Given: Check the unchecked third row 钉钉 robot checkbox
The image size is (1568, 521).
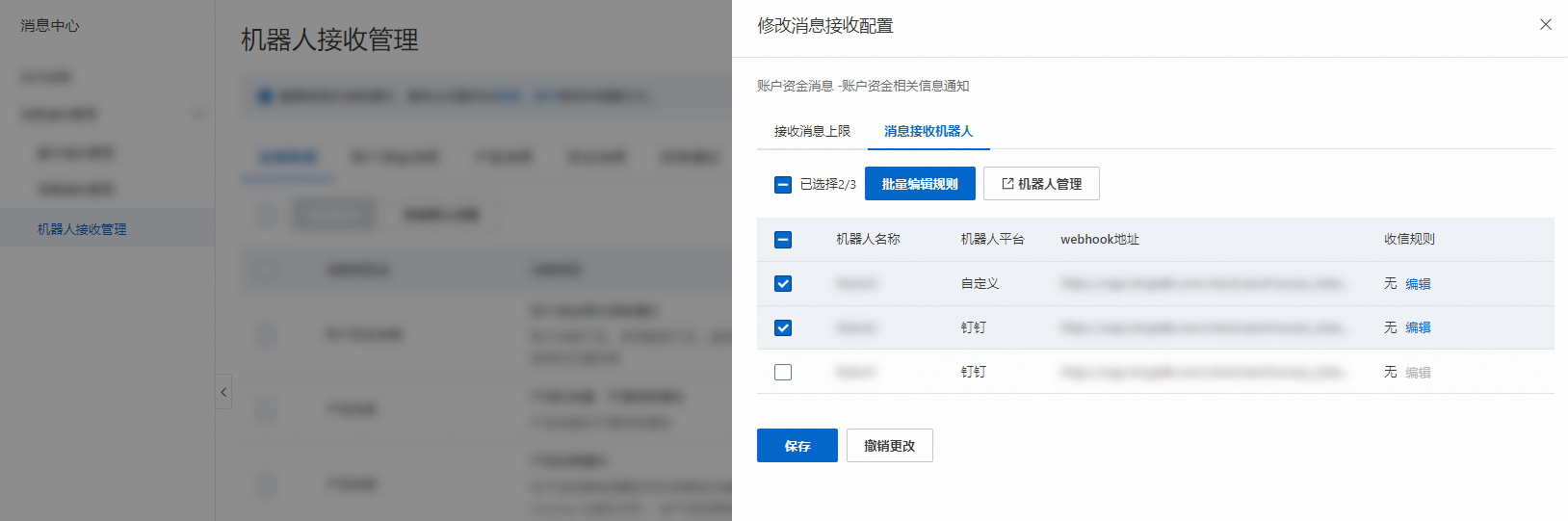Looking at the screenshot, I should pos(783,372).
